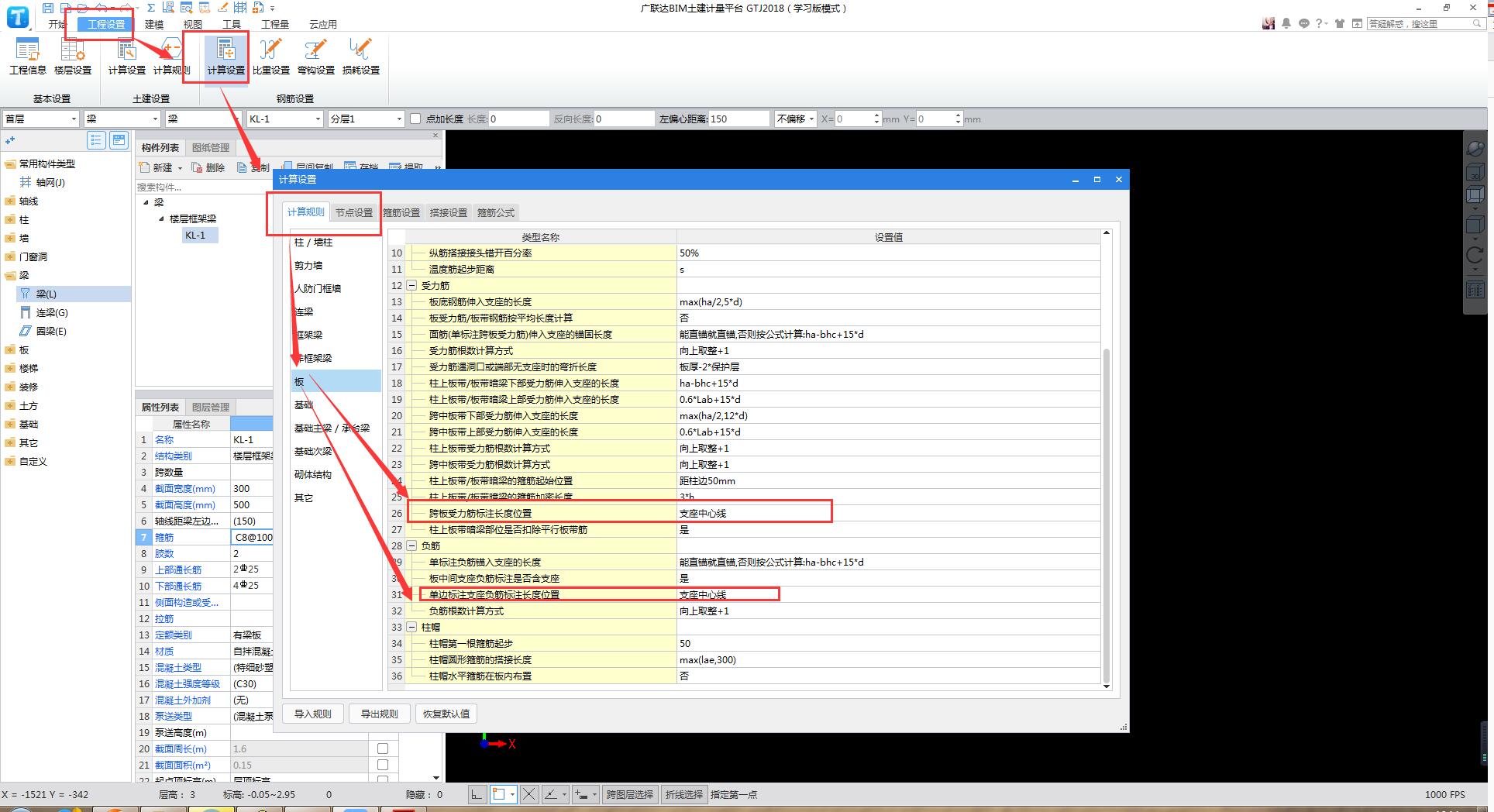Screen dimensions: 1494x812
Task: Open the 首层 floor dropdown
Action: (x=41, y=119)
